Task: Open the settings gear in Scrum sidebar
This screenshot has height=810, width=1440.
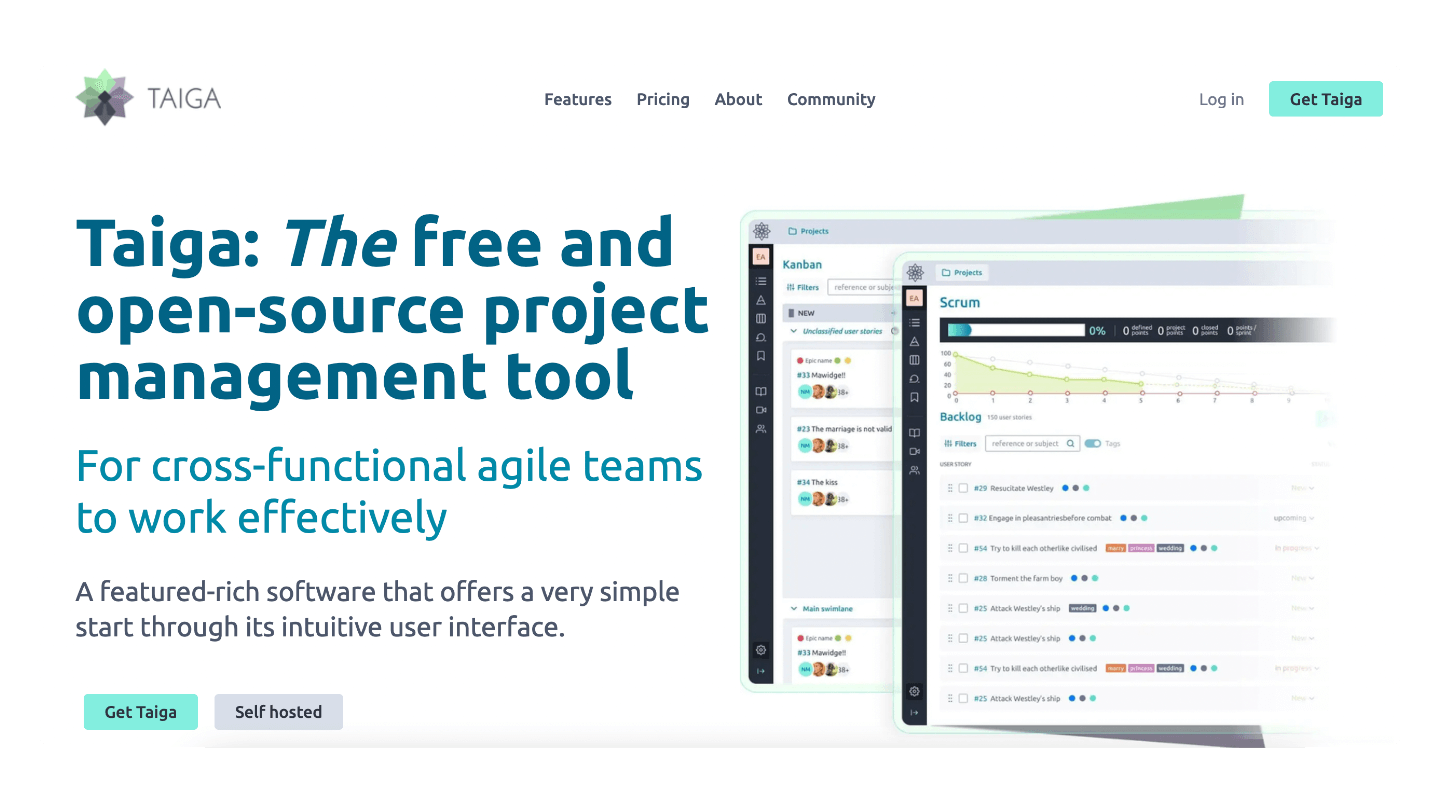Action: click(x=914, y=691)
